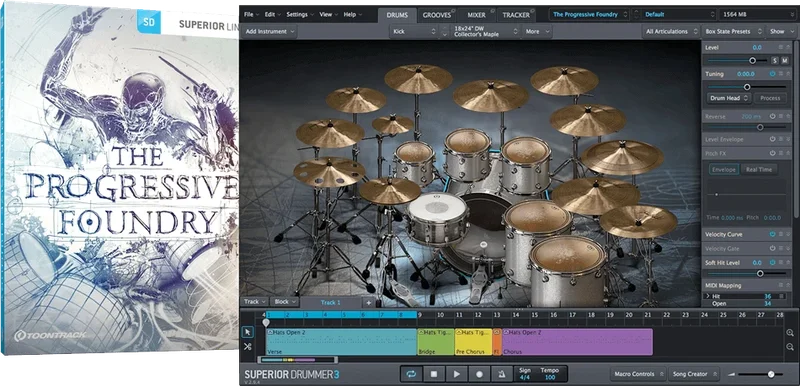Enable Pitch FX power toggle
Image resolution: width=800 pixels, height=386 pixels.
tap(772, 153)
